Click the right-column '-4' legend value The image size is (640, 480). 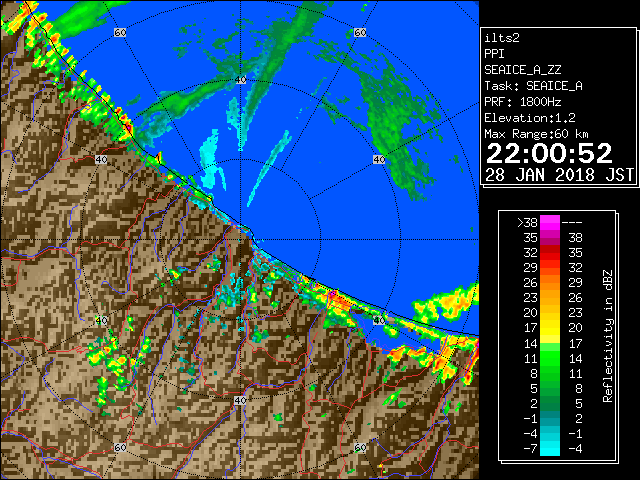click(575, 449)
